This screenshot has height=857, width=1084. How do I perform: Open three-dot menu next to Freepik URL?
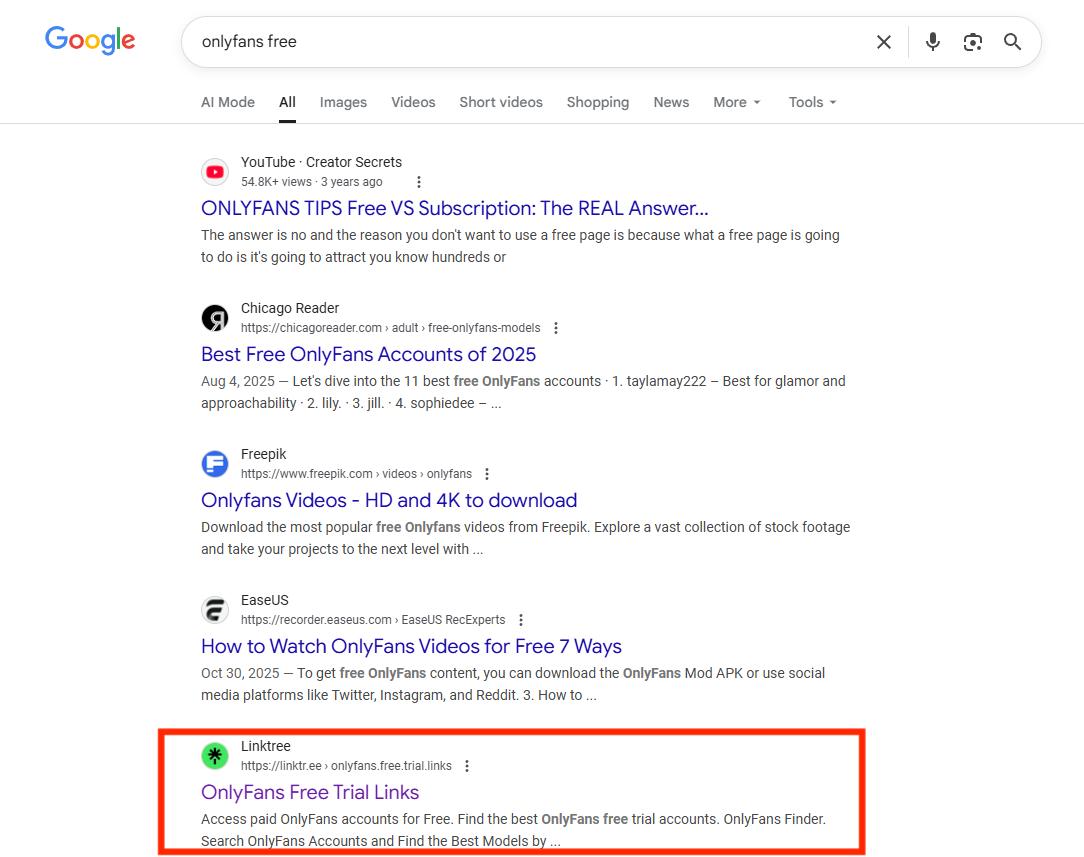pyautogui.click(x=487, y=474)
